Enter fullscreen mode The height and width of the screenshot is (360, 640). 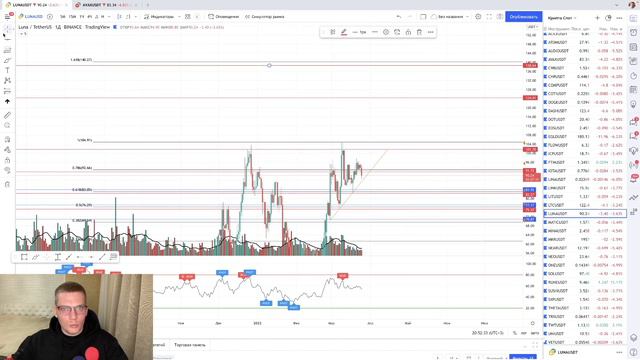[x=489, y=17]
